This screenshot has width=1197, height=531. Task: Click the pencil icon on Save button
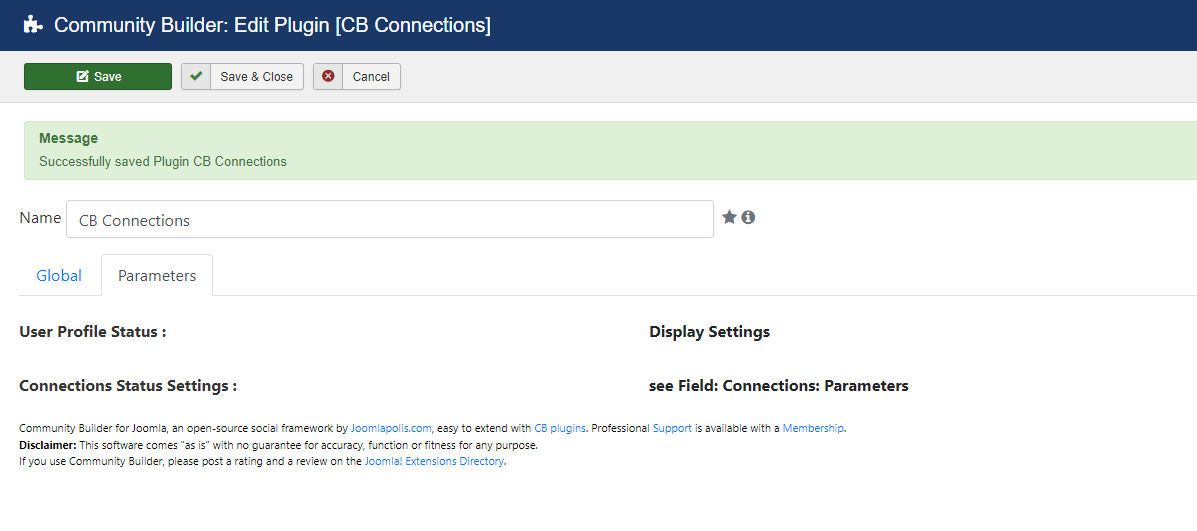click(x=82, y=76)
